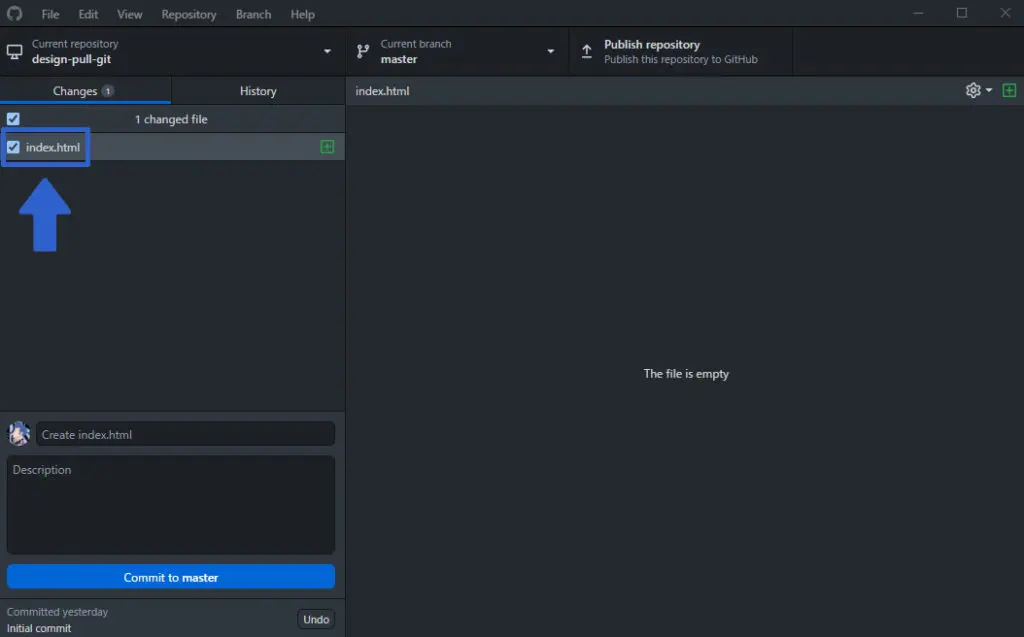Click the Commit to master button
The height and width of the screenshot is (637, 1024).
pyautogui.click(x=170, y=576)
